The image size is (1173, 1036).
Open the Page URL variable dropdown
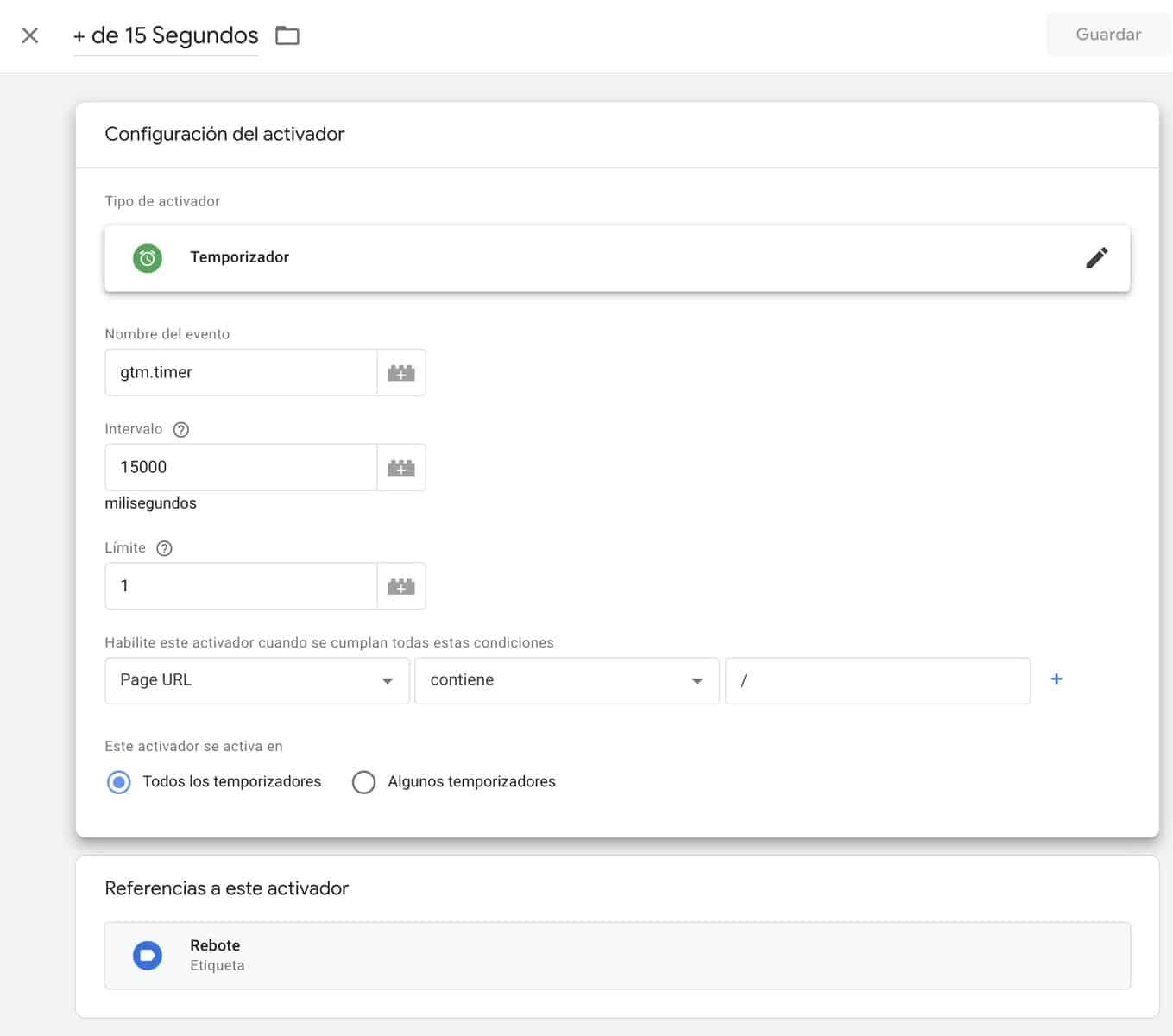[x=257, y=680]
